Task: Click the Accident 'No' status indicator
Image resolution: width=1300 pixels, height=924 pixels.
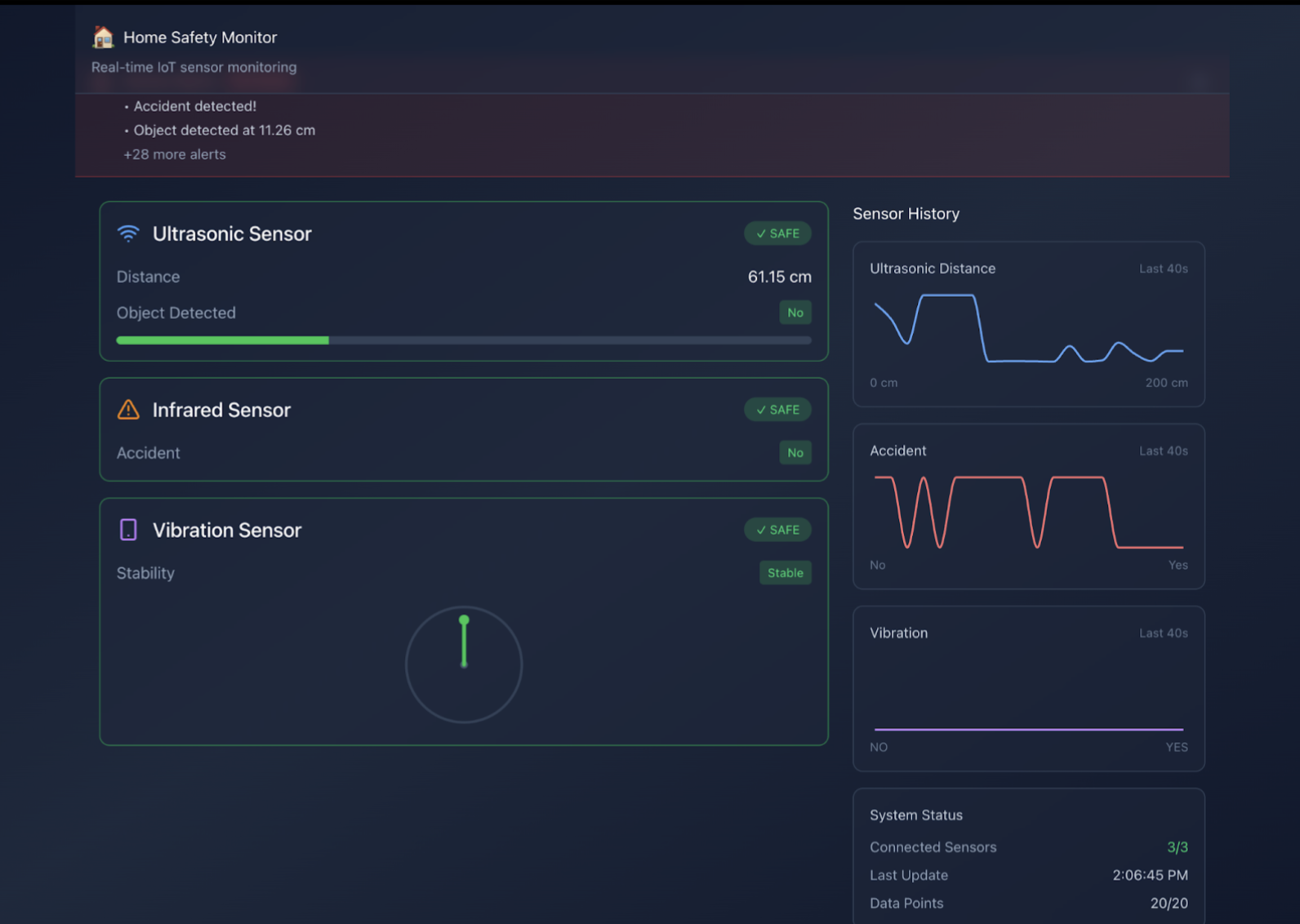Action: (795, 453)
